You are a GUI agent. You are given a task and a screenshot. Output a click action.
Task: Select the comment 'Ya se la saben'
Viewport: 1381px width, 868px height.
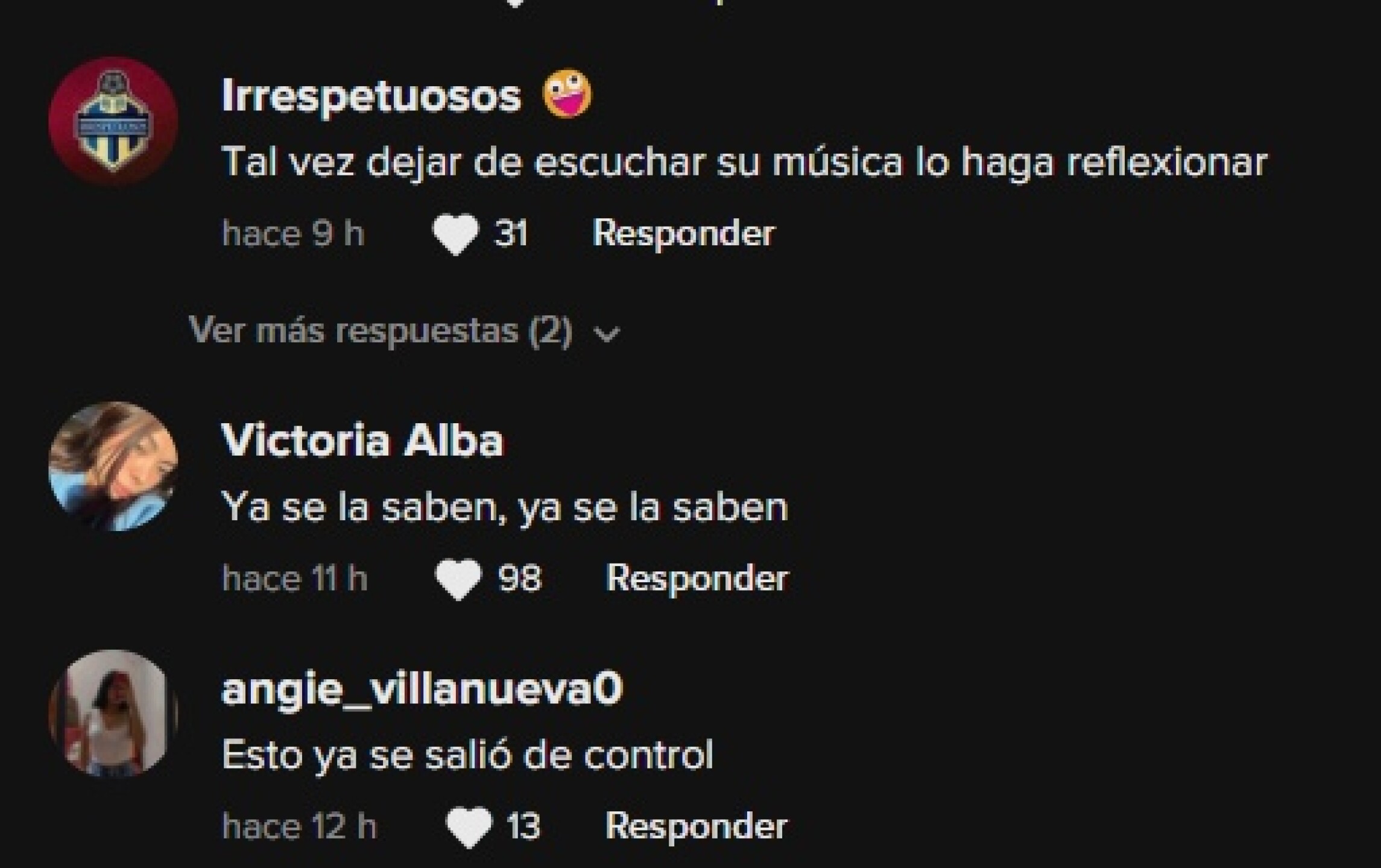click(505, 508)
